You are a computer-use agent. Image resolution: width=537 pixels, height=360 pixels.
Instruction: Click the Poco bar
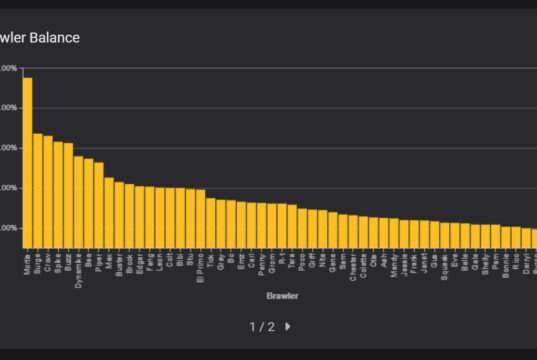302,228
